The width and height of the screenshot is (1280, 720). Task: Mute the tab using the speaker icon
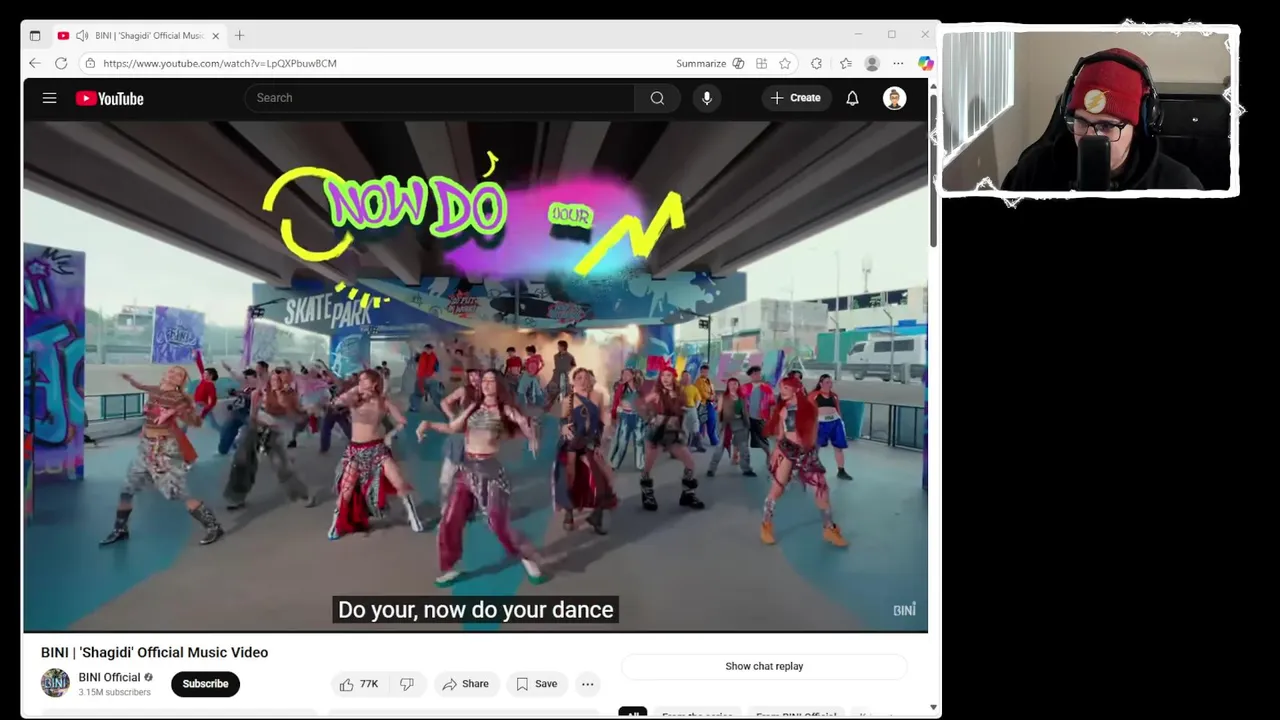(82, 36)
